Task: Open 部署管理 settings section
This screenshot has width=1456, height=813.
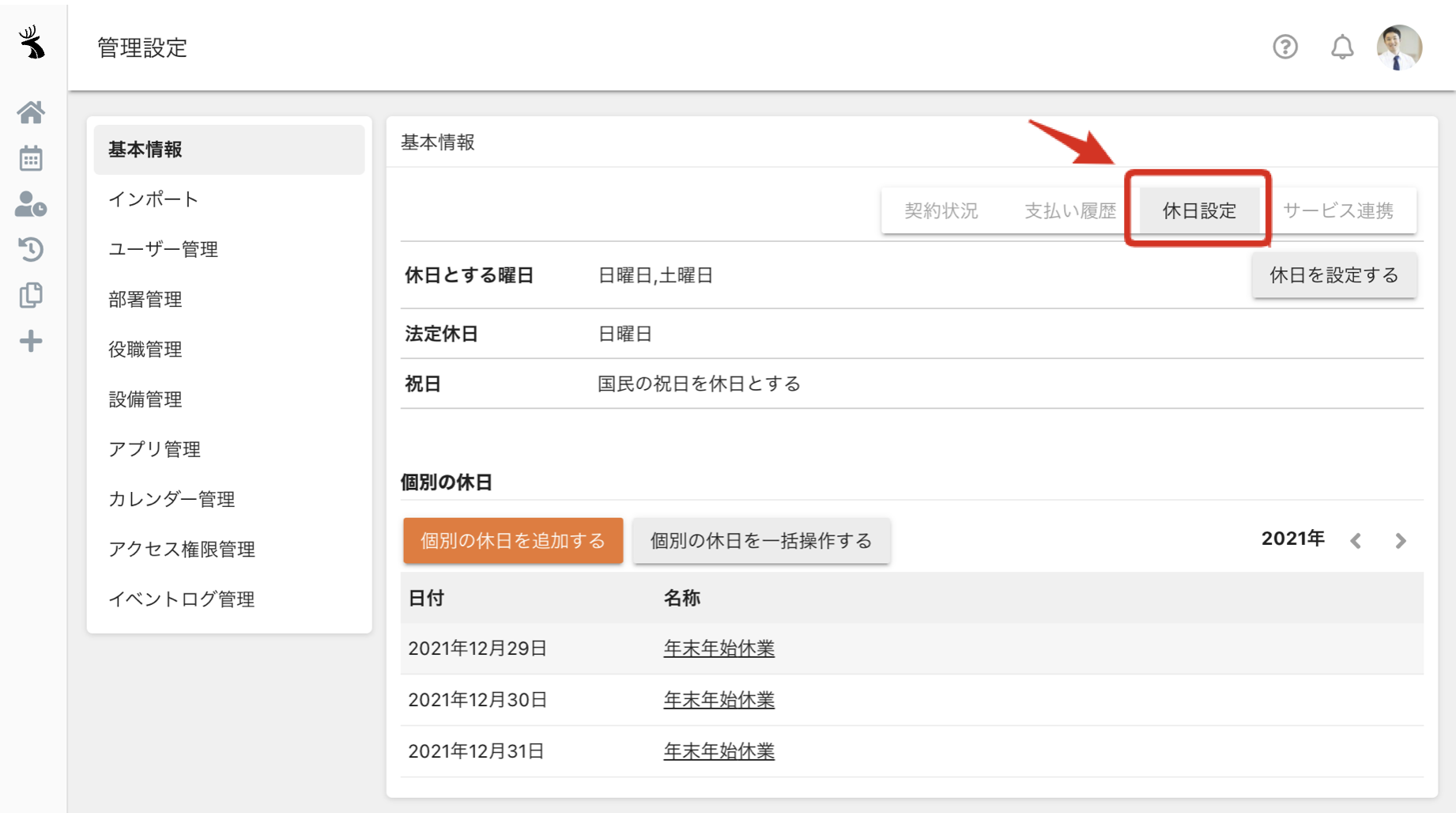Action: point(229,299)
